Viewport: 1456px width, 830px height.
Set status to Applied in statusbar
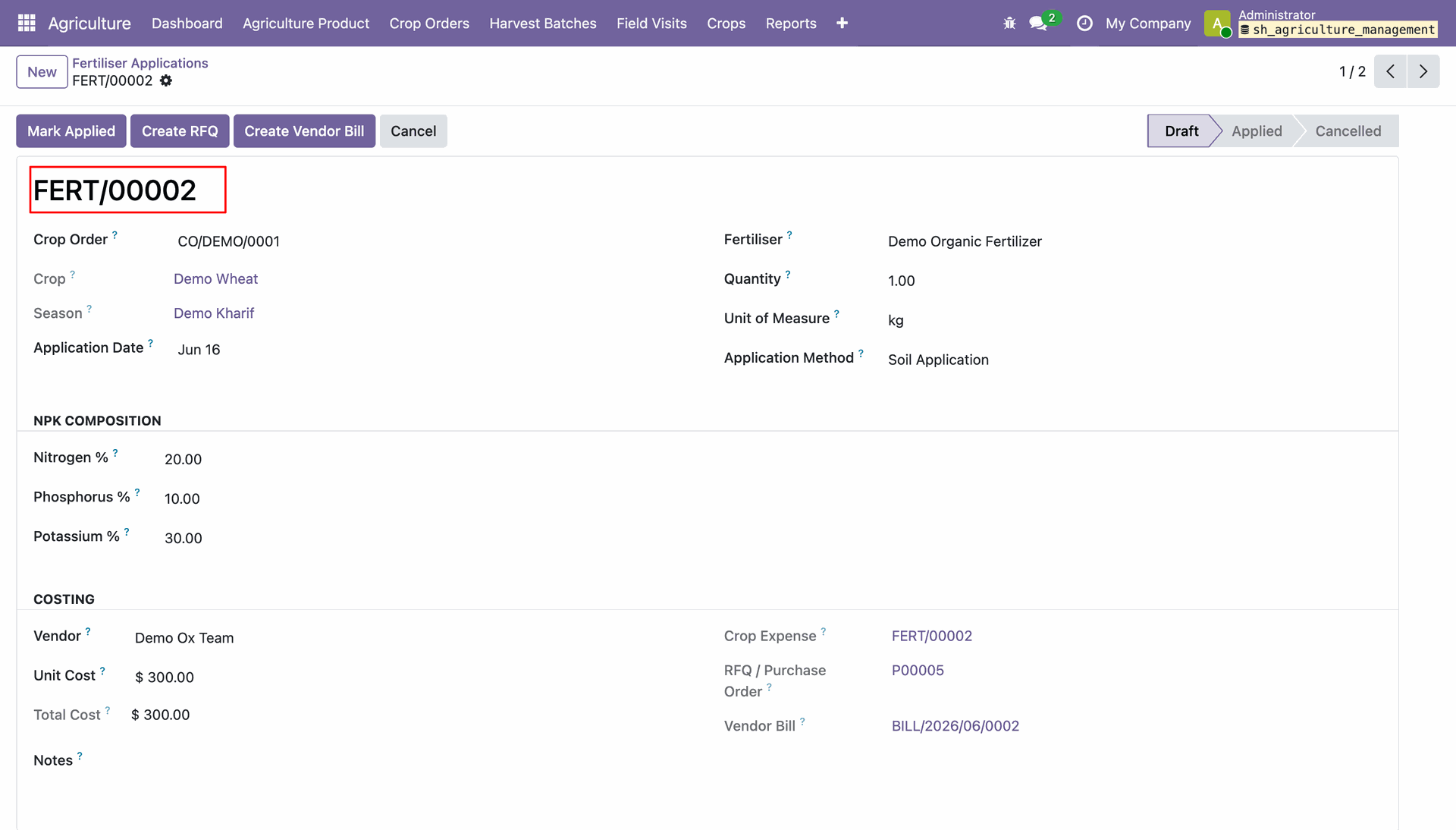pyautogui.click(x=1257, y=131)
